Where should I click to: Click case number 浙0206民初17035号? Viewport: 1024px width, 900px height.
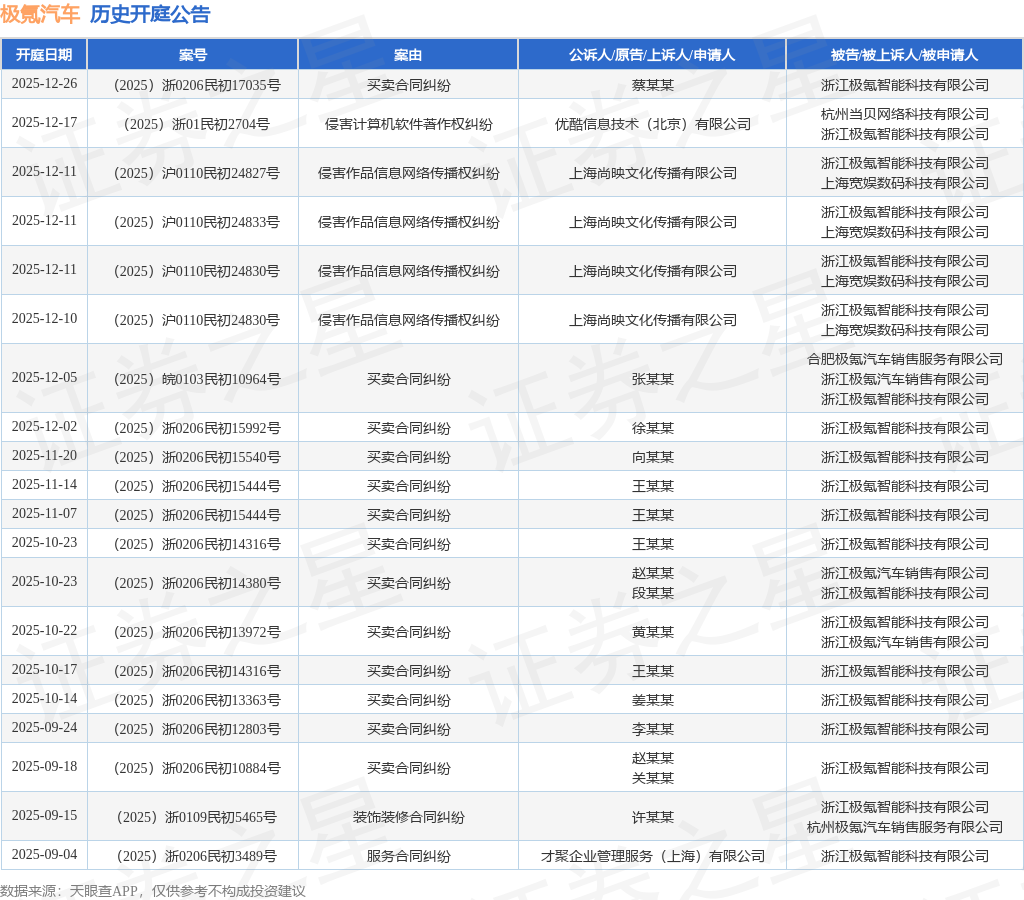tap(197, 85)
